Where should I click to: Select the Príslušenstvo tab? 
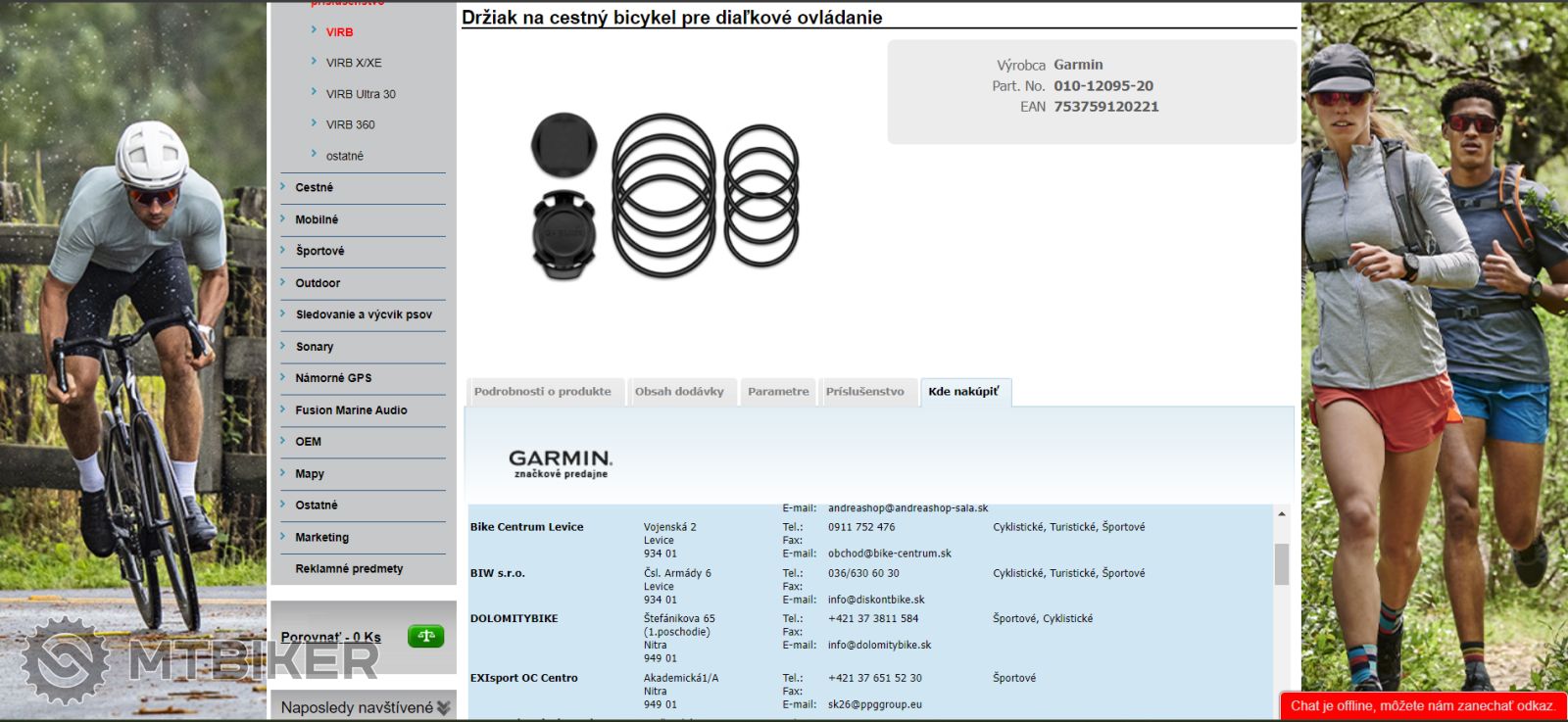pyautogui.click(x=864, y=392)
